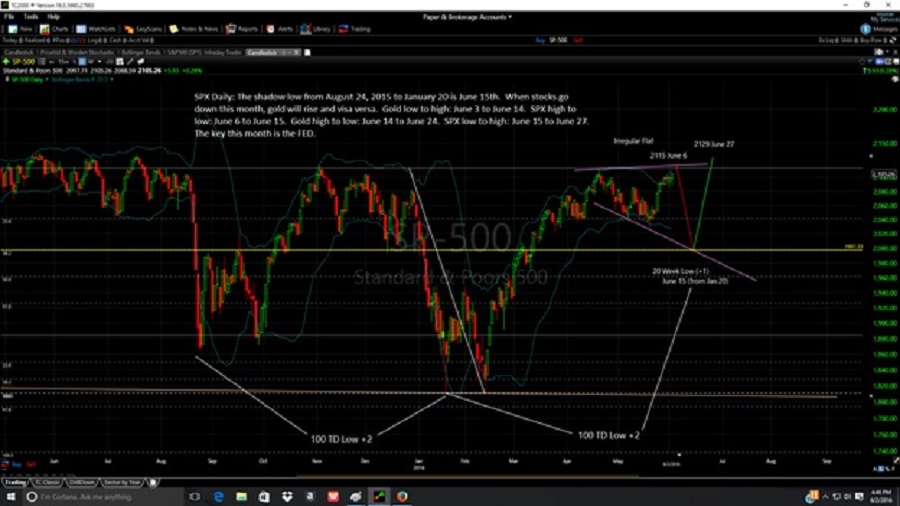Screen dimensions: 900x506
Task: Select the Trading bottom tab
Action: [x=15, y=482]
